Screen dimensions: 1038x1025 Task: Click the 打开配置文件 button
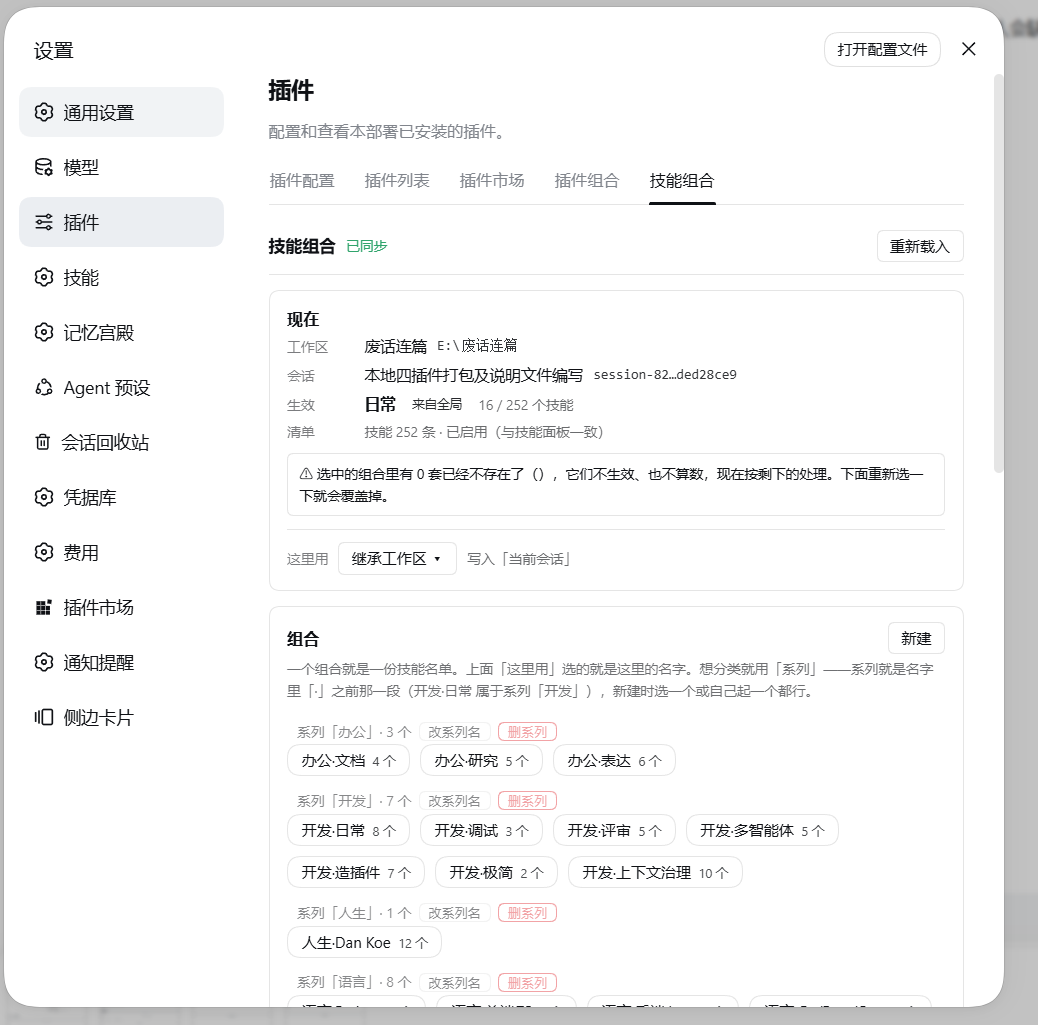point(882,50)
